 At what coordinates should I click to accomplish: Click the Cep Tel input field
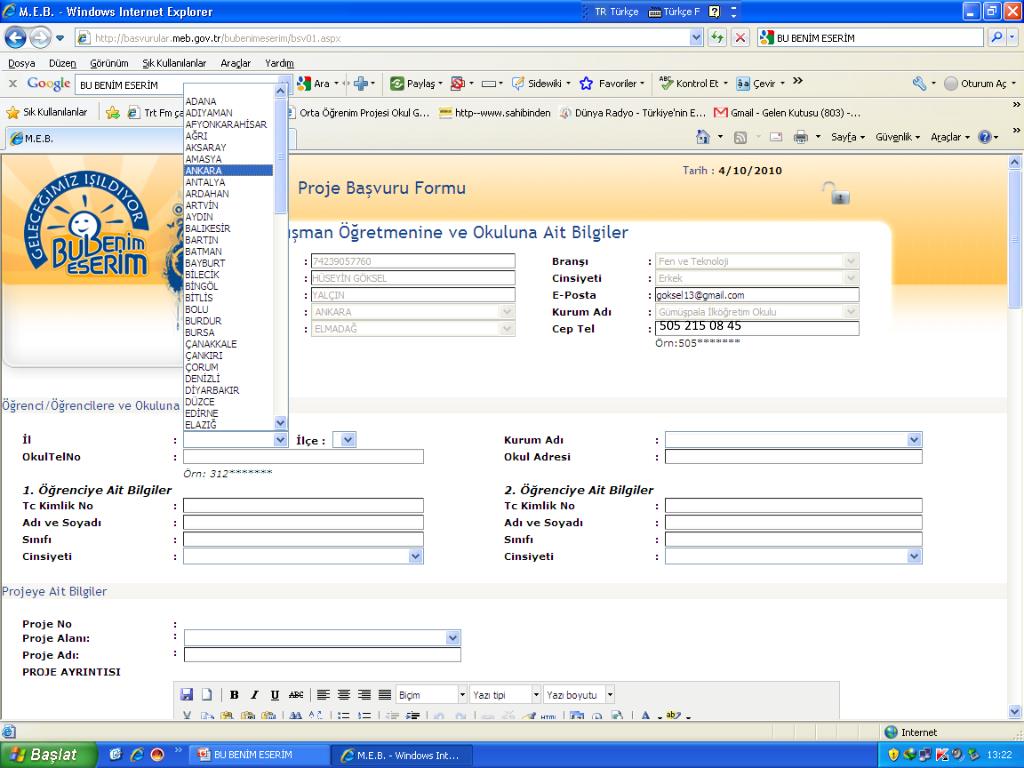click(x=757, y=328)
